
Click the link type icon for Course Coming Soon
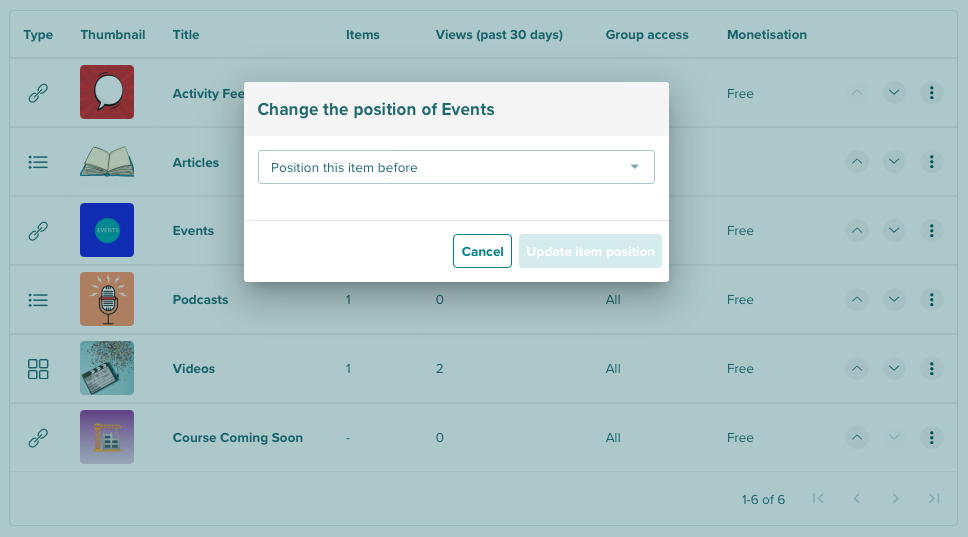point(38,438)
